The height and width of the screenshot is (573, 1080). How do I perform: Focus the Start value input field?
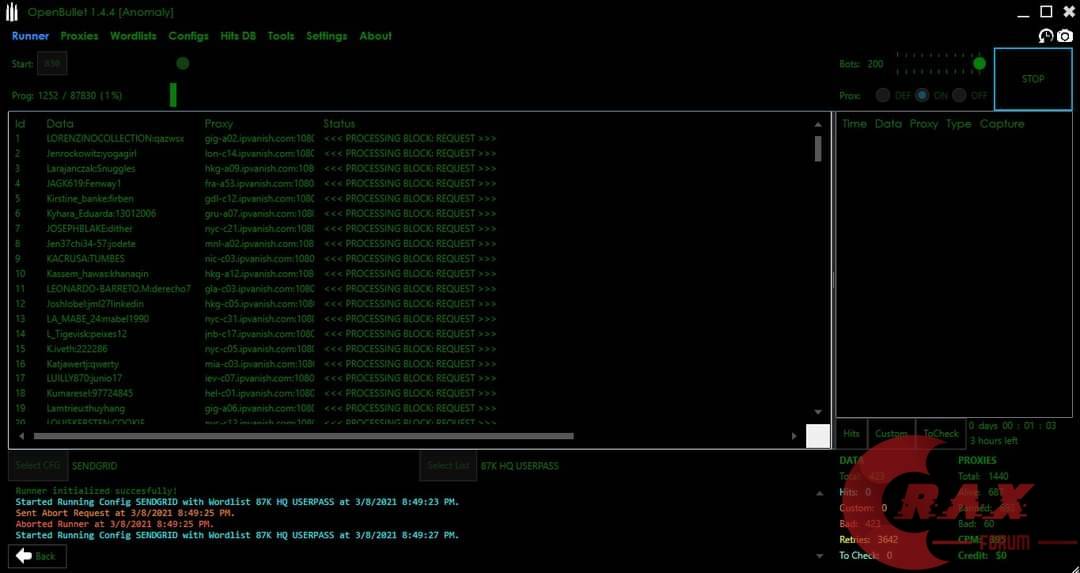tap(52, 64)
